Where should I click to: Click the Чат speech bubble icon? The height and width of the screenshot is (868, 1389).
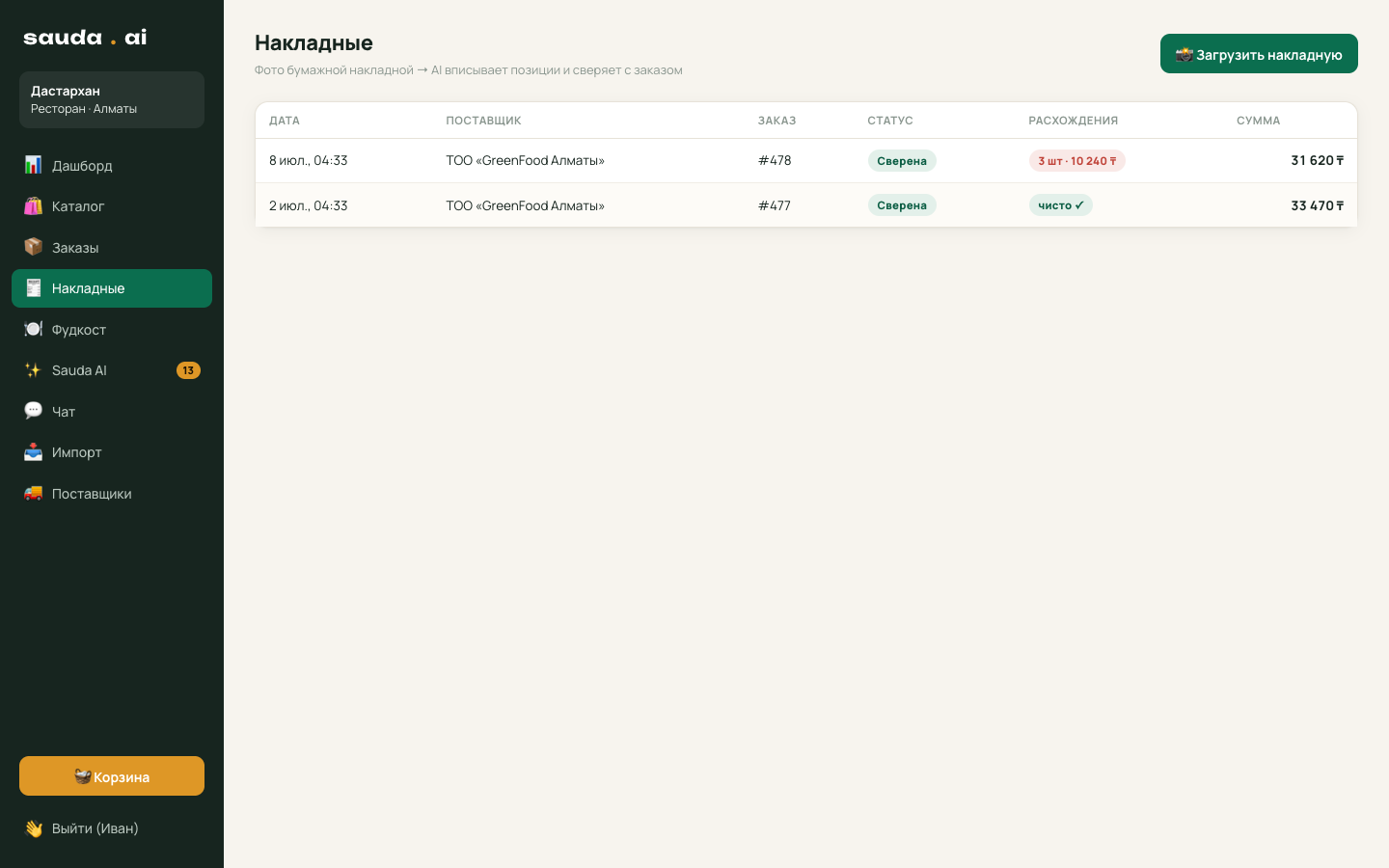[x=33, y=411]
